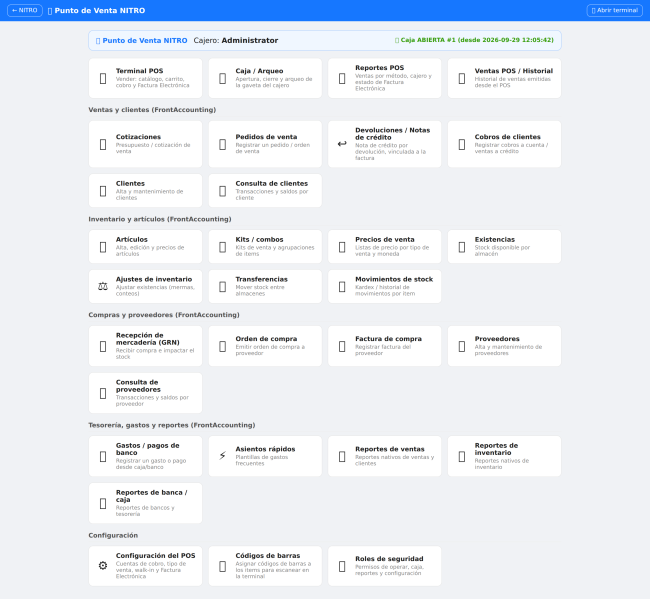The height and width of the screenshot is (599, 650).
Task: Click the Artículos card icon
Action: (x=103, y=247)
